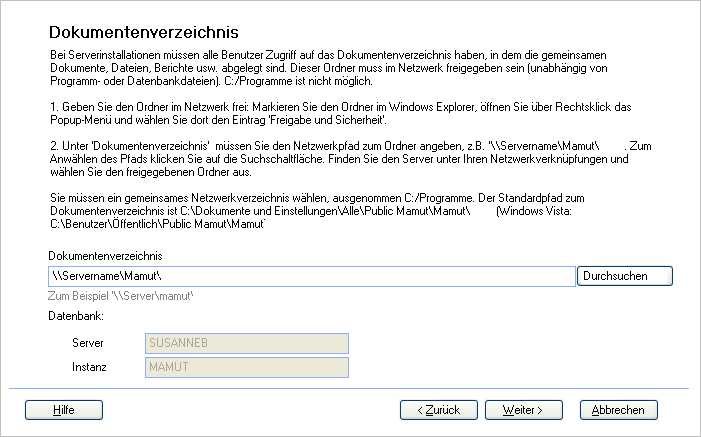The height and width of the screenshot is (437, 701).
Task: Click the paragraph starting 'Sie müssen ein gemeinsames'
Action: click(317, 211)
